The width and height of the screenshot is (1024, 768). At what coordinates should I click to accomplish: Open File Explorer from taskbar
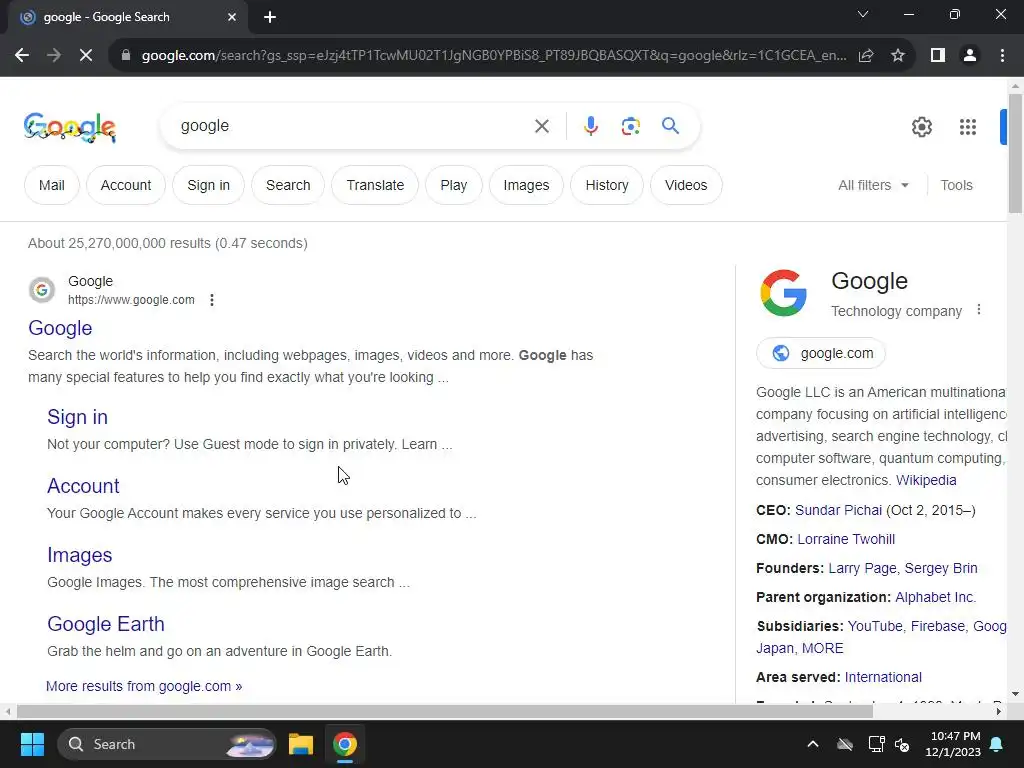[301, 744]
